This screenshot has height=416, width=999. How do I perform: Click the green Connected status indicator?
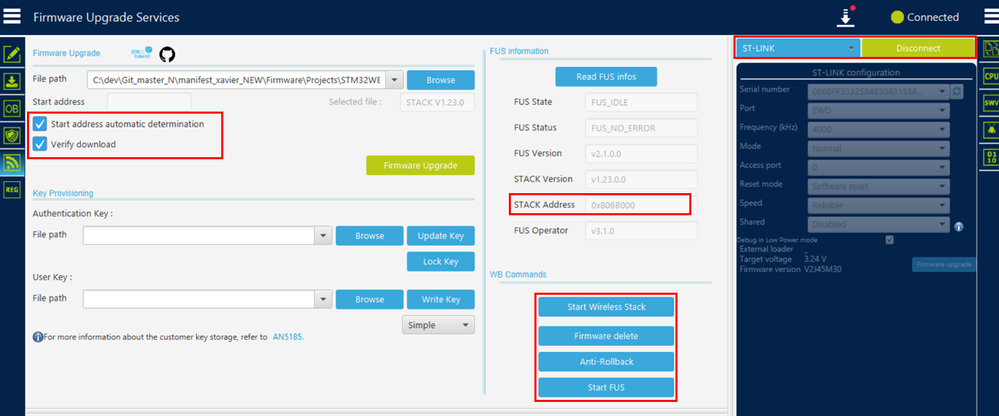click(x=897, y=17)
